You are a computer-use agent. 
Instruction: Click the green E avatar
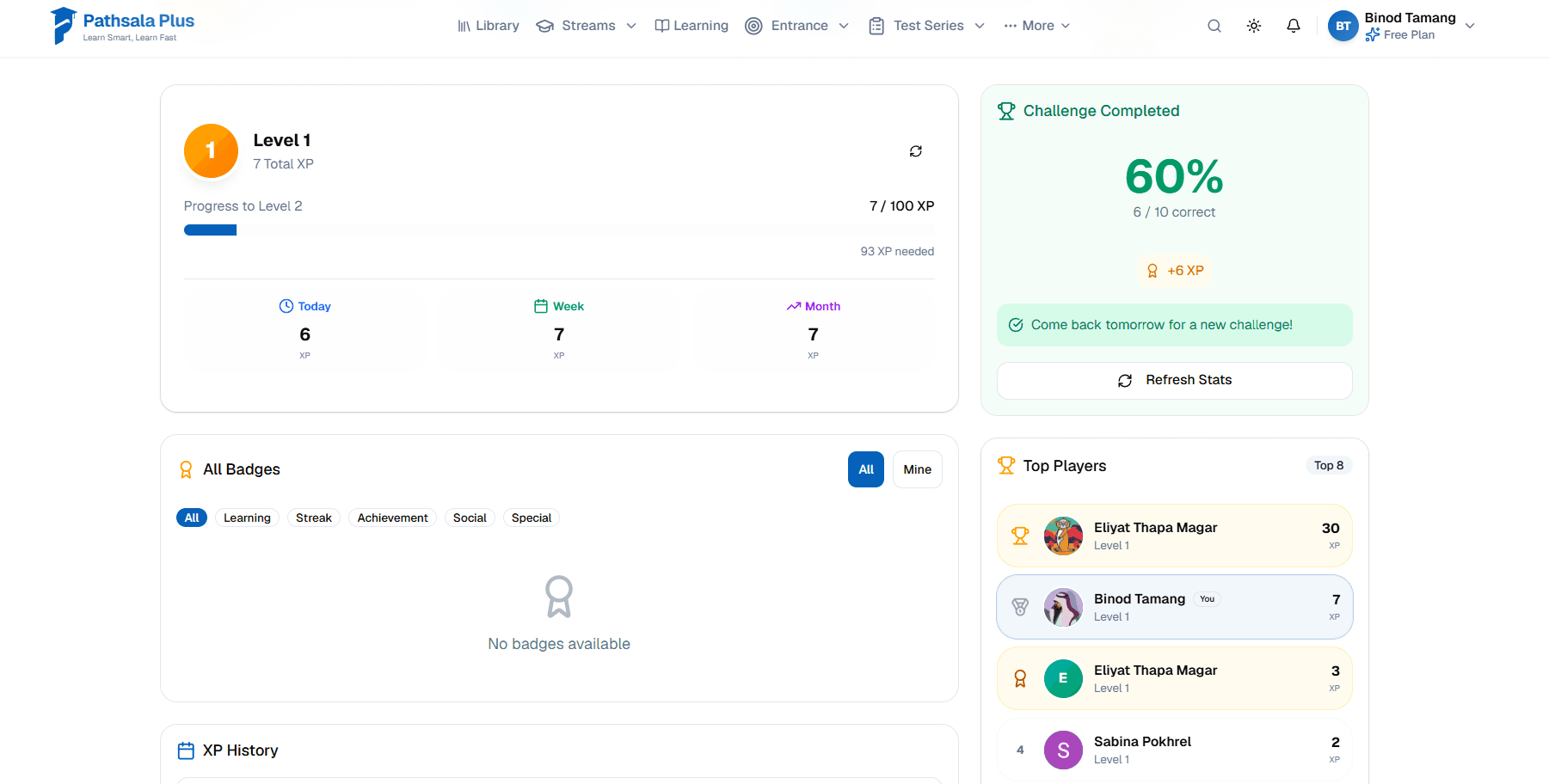(x=1063, y=678)
